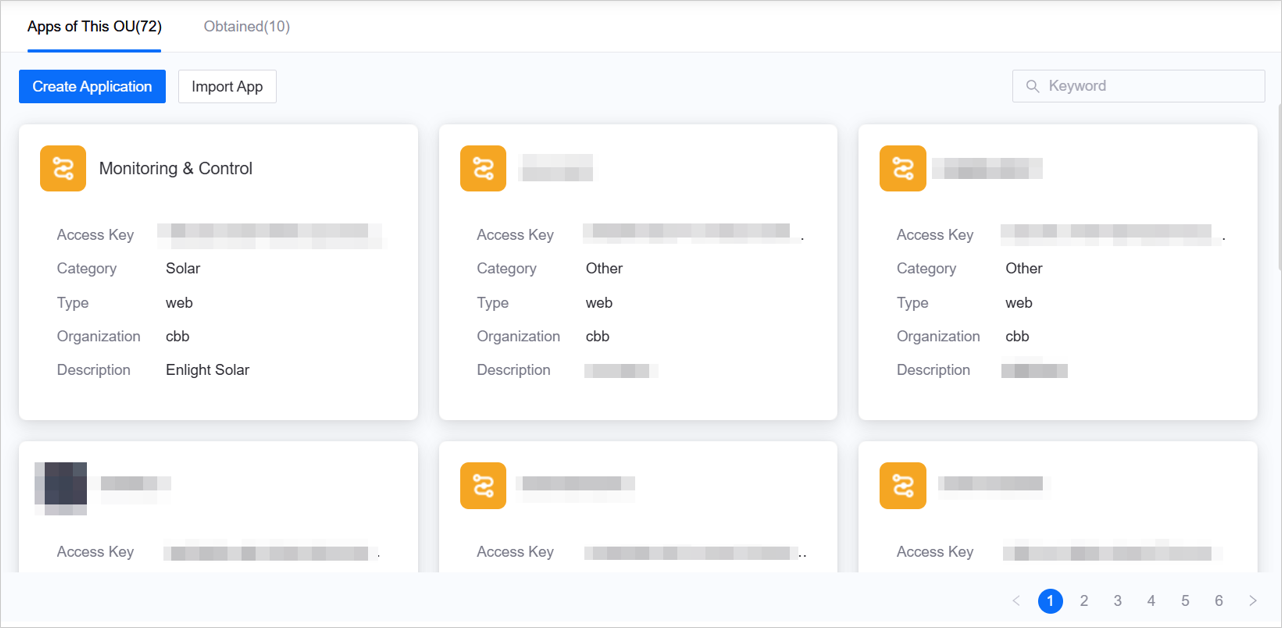Switch to the Apps of This OU tab
This screenshot has height=628, width=1282.
pyautogui.click(x=94, y=27)
